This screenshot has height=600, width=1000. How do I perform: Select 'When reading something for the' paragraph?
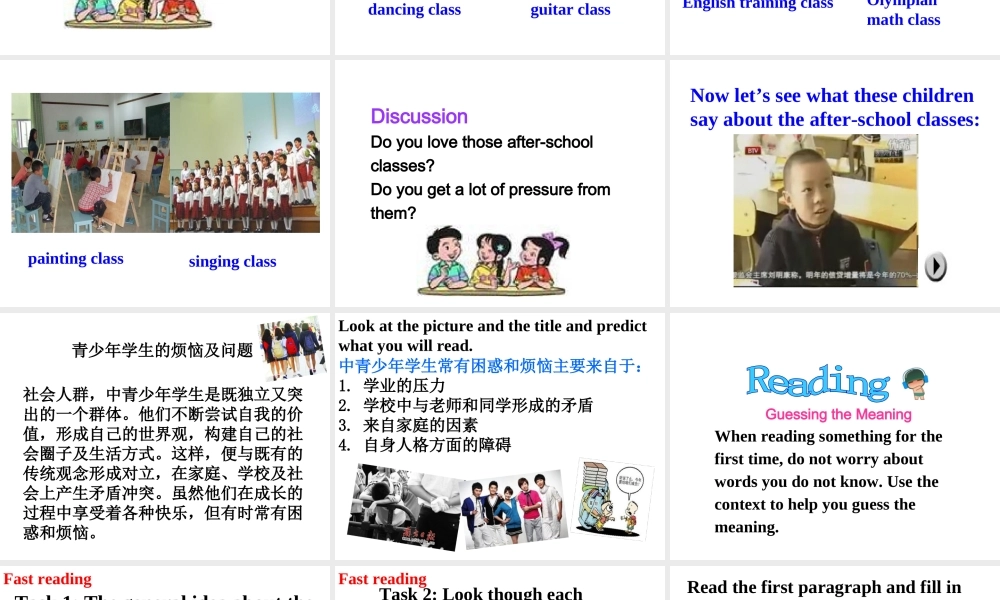pos(828,481)
